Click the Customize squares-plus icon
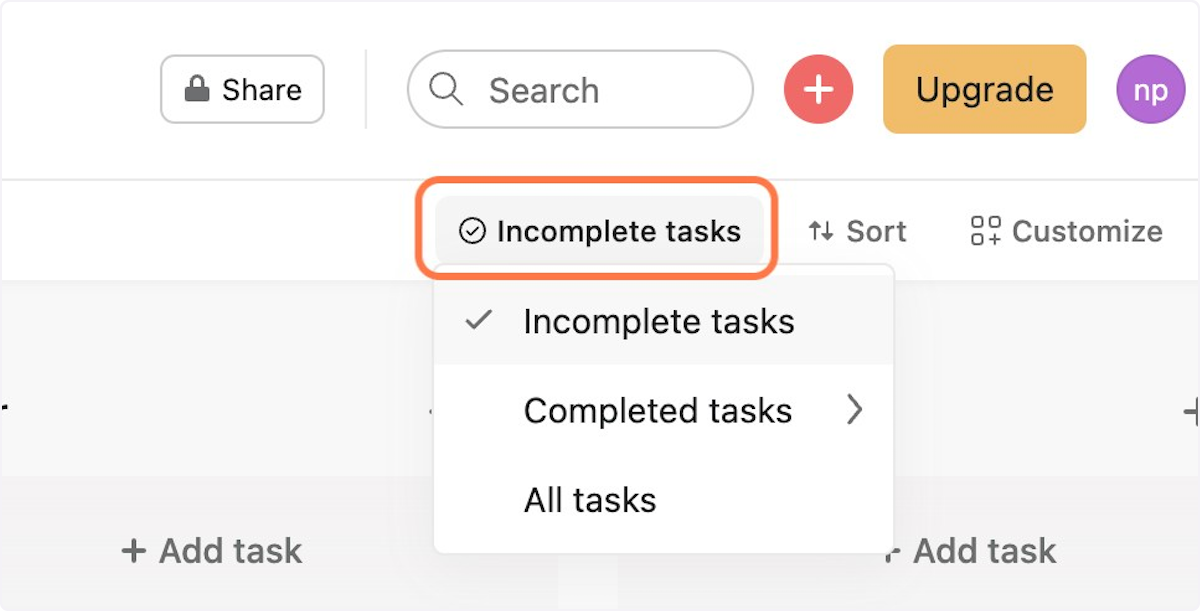Viewport: 1200px width, 611px height. pos(986,231)
